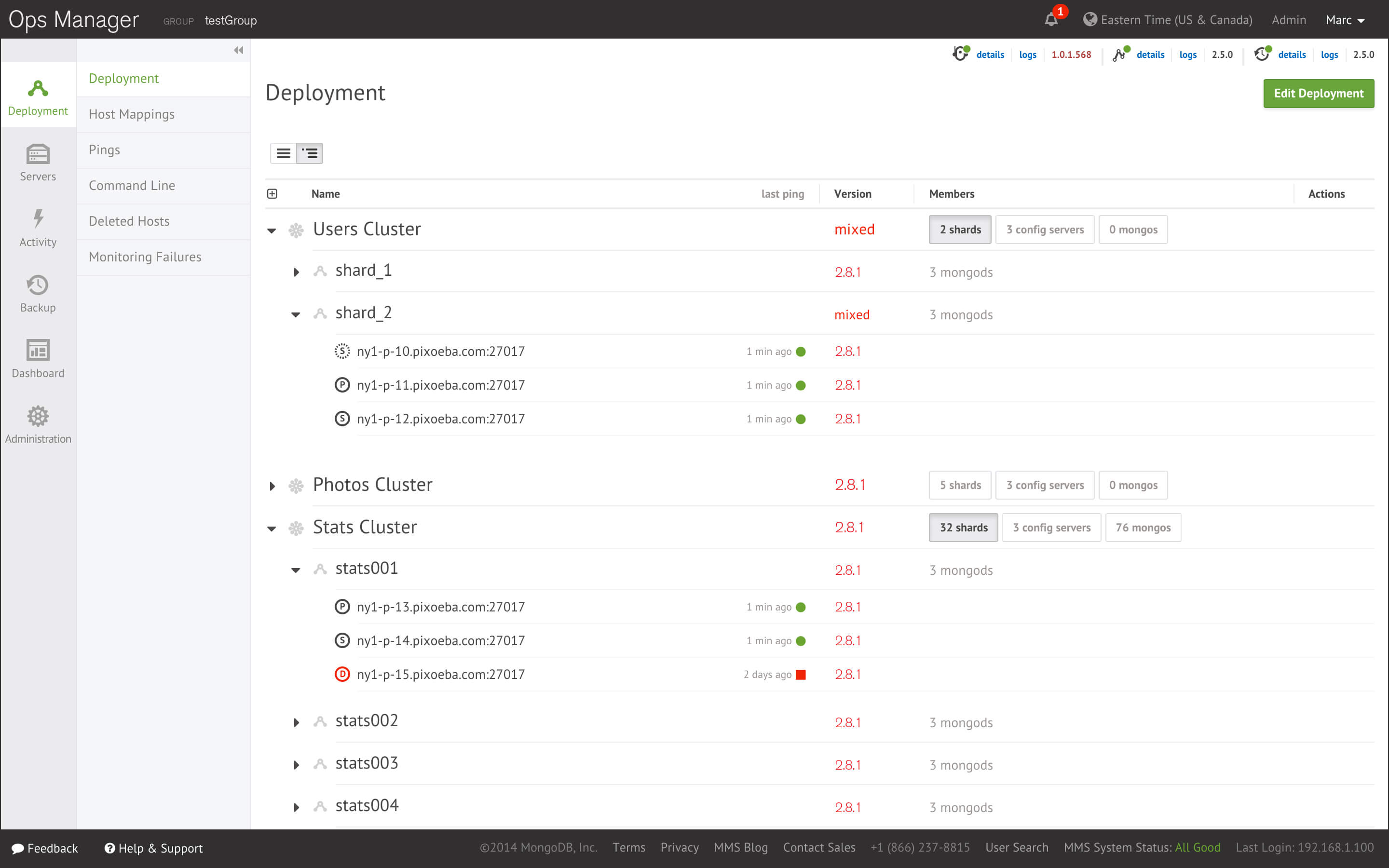The height and width of the screenshot is (868, 1389).
Task: Expand the Photos Cluster row
Action: pos(272,486)
